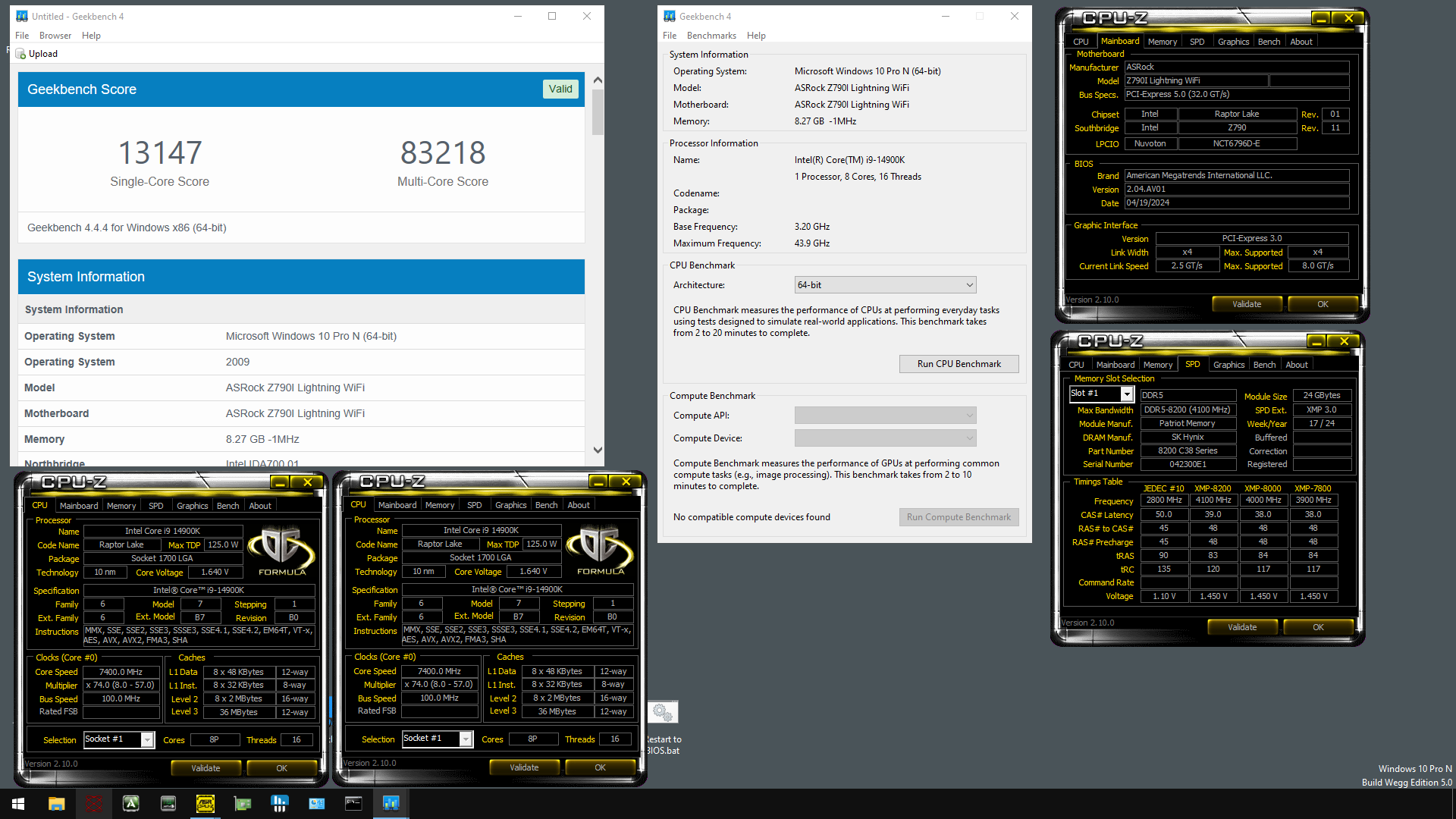
Task: Open Socket #1 dropdown in middle CPU-Z window
Action: tap(438, 739)
